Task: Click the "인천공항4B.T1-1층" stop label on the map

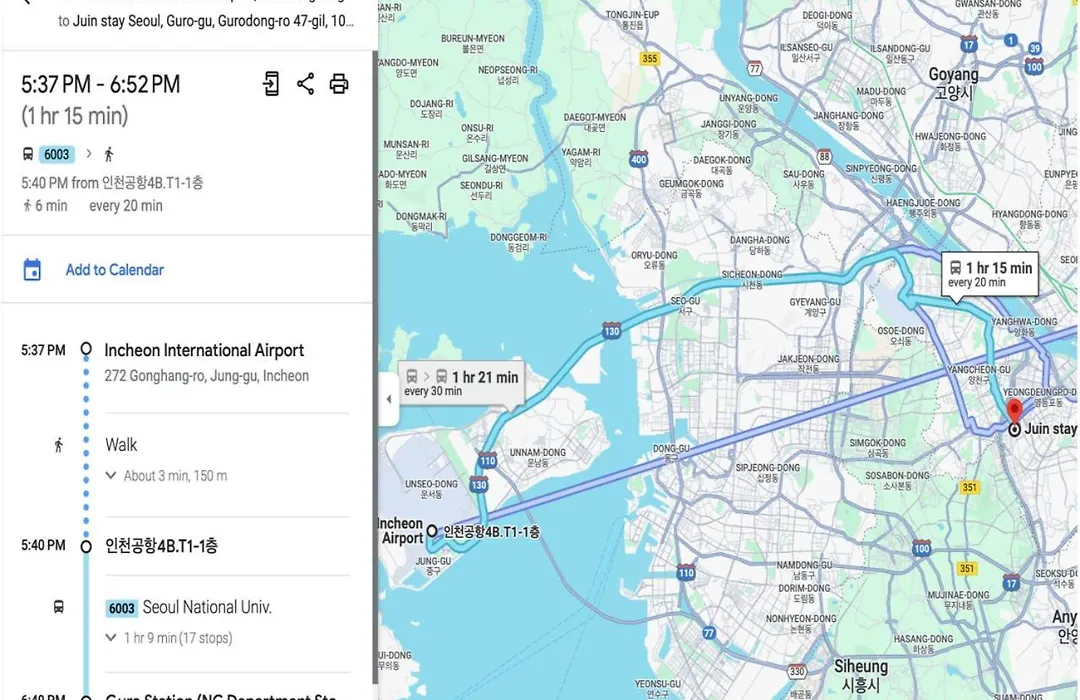Action: point(491,532)
